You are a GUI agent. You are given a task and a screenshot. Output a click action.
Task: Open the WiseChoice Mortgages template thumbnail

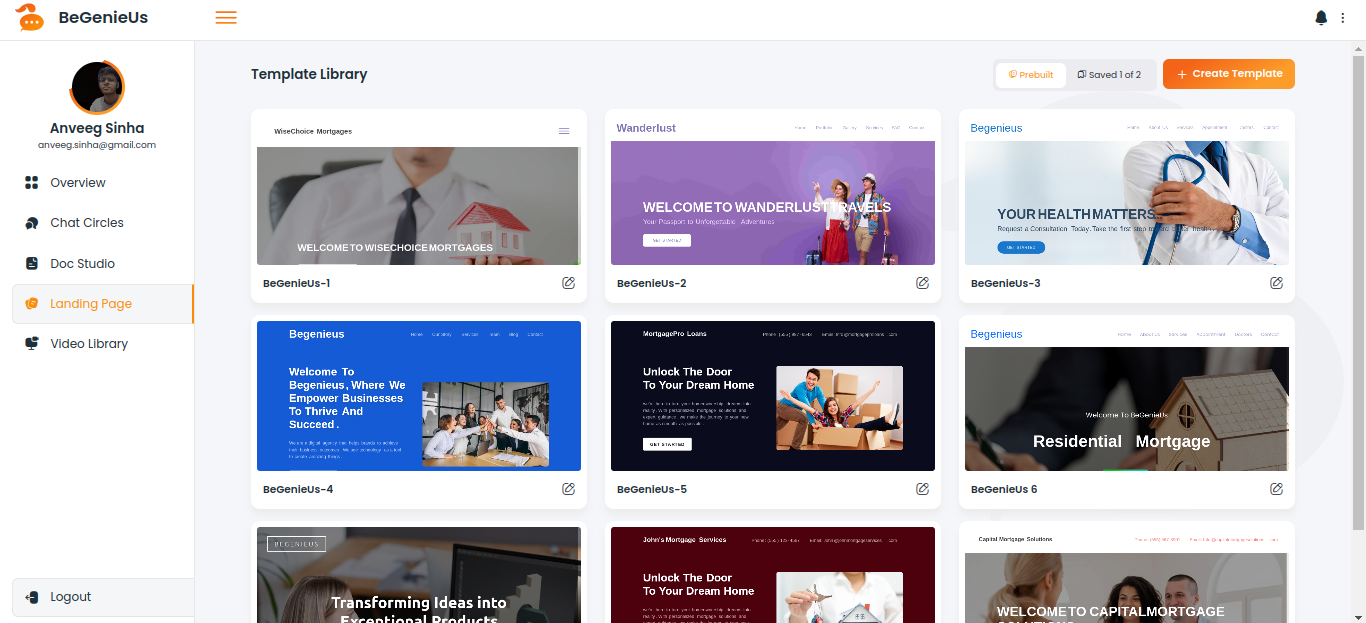pyautogui.click(x=419, y=190)
